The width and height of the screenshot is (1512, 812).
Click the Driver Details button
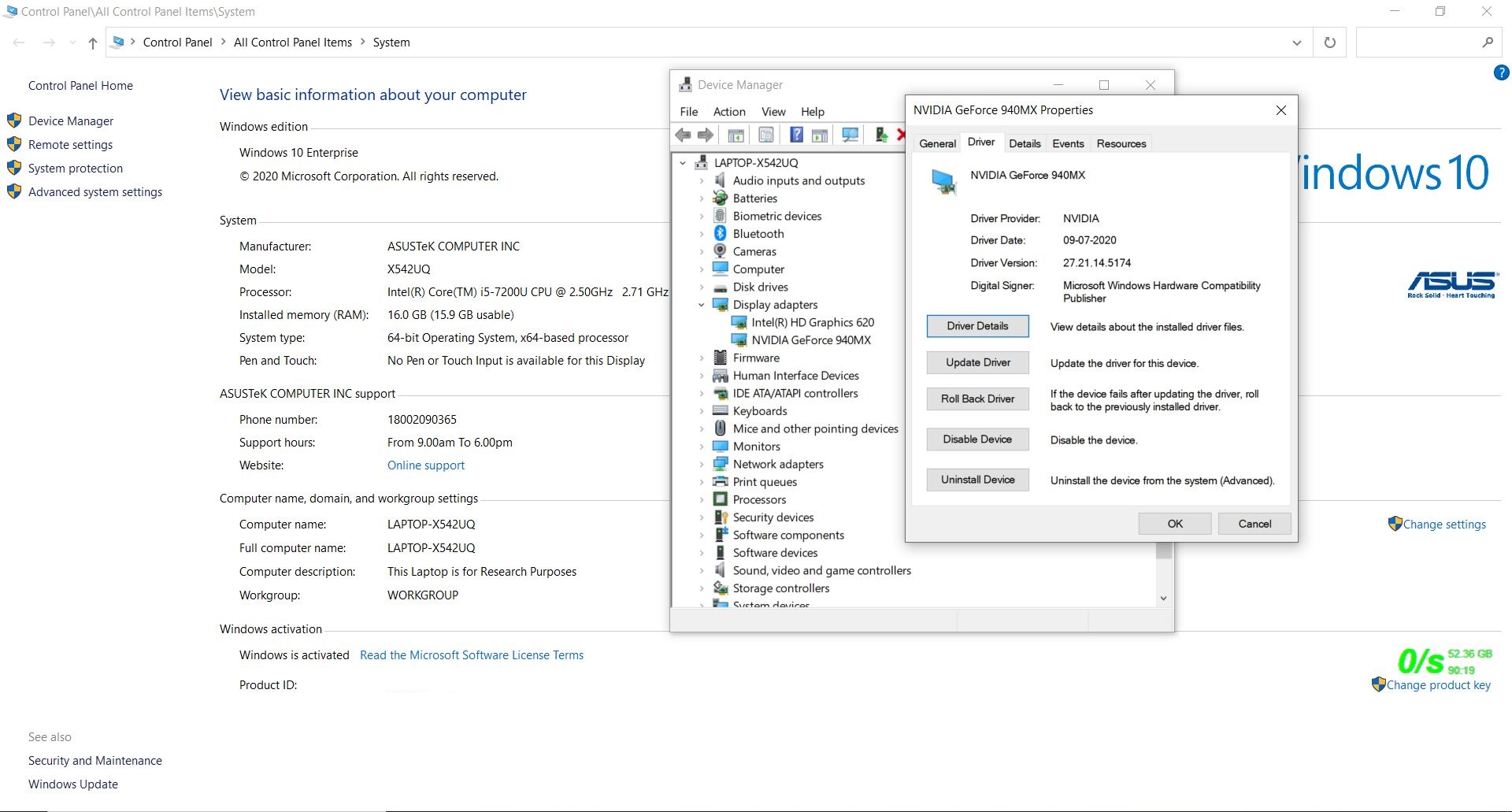(977, 326)
